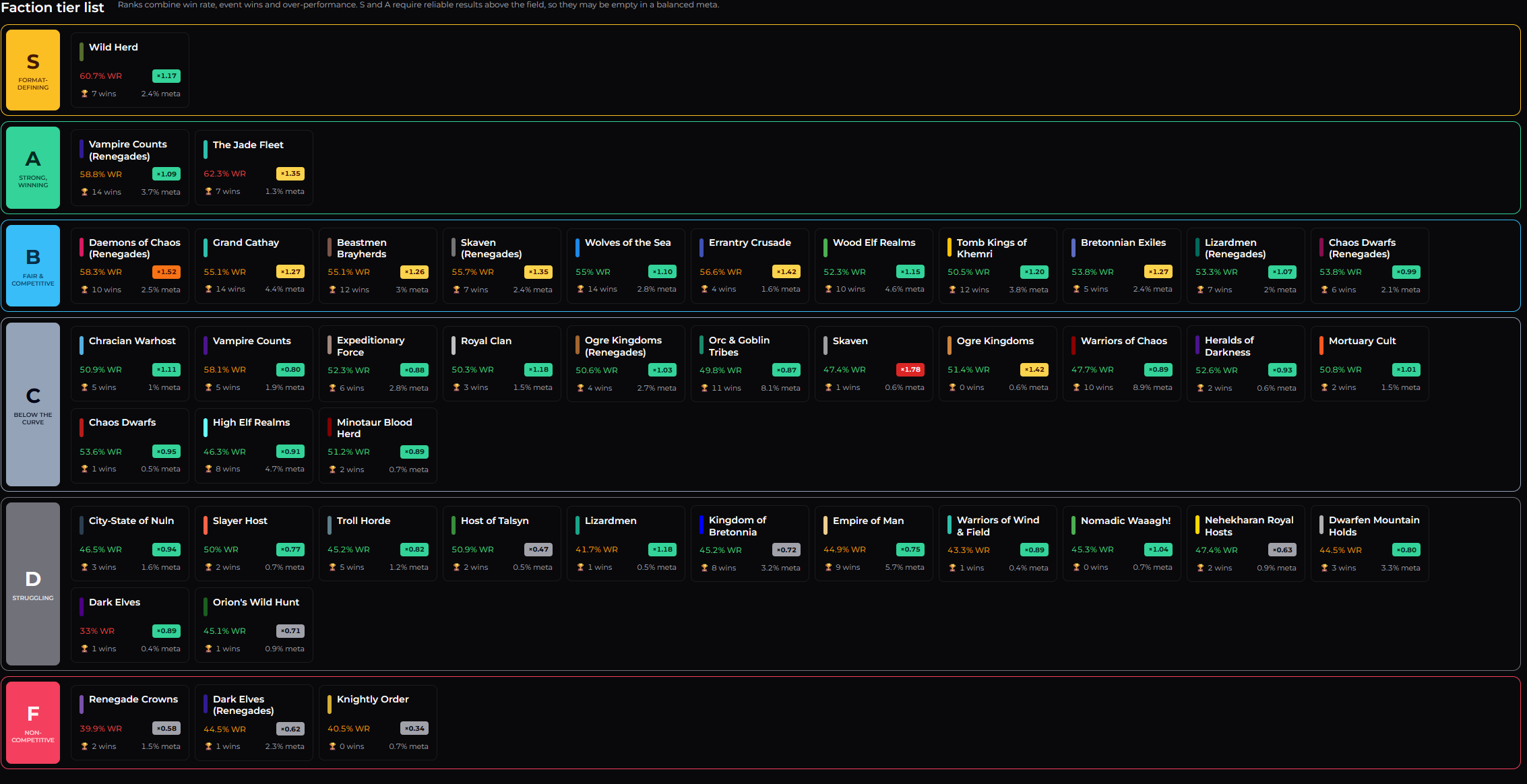Image resolution: width=1527 pixels, height=784 pixels.
Task: Click 8.1% meta on Orc & Goblin Tribes
Action: (x=780, y=388)
